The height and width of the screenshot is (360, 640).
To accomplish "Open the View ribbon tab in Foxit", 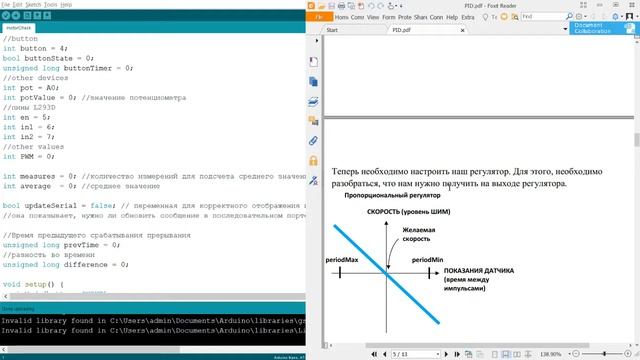I will pos(373,17).
